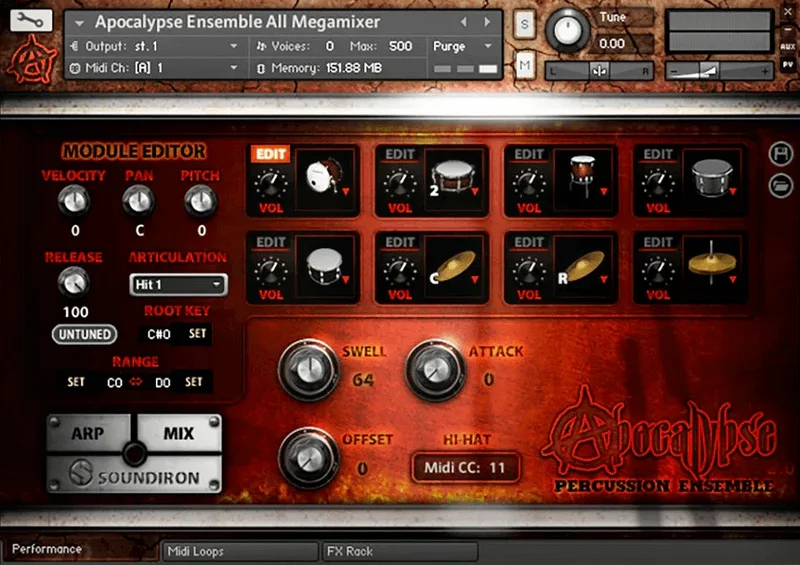This screenshot has height=565, width=800.
Task: Click the save preset floppy icon
Action: [x=781, y=154]
